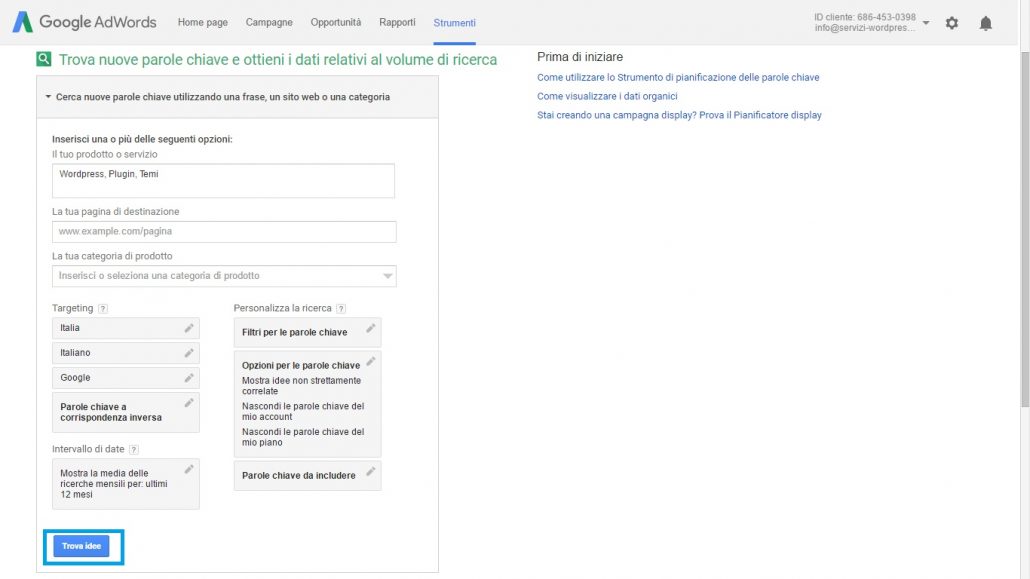Edit Filtri per le parole chiave pencil
Image resolution: width=1030 pixels, height=579 pixels.
(x=370, y=328)
